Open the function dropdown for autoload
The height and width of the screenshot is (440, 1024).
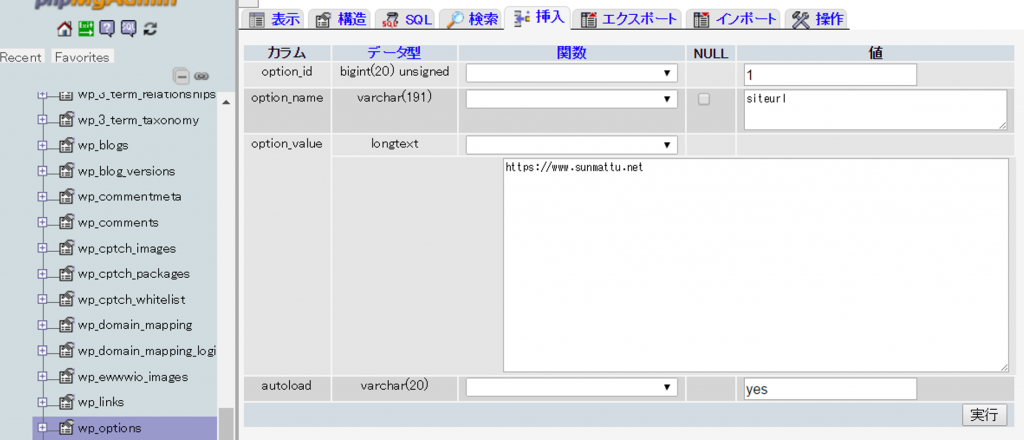pyautogui.click(x=571, y=387)
